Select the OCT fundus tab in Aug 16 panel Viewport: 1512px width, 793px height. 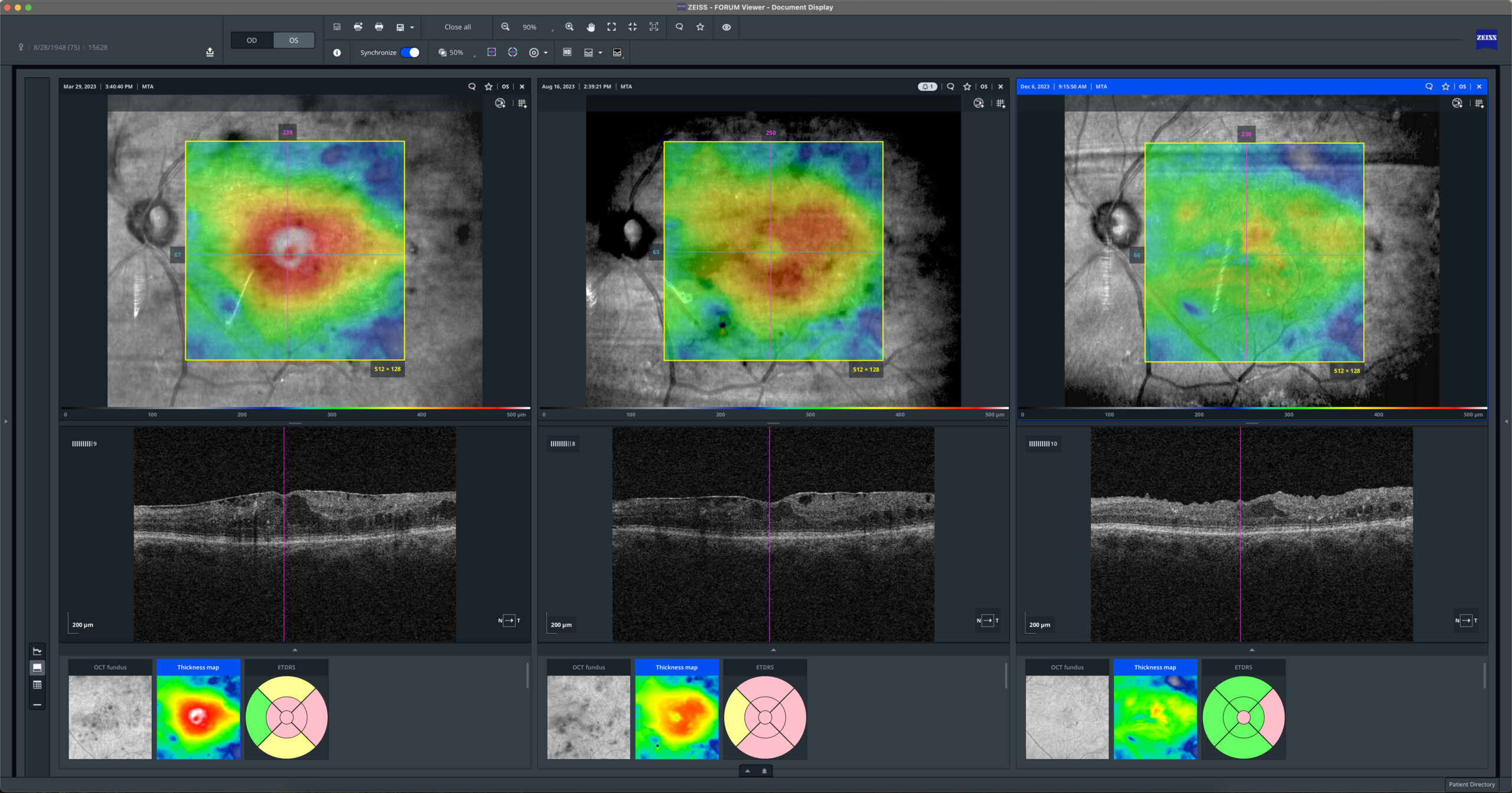click(589, 667)
